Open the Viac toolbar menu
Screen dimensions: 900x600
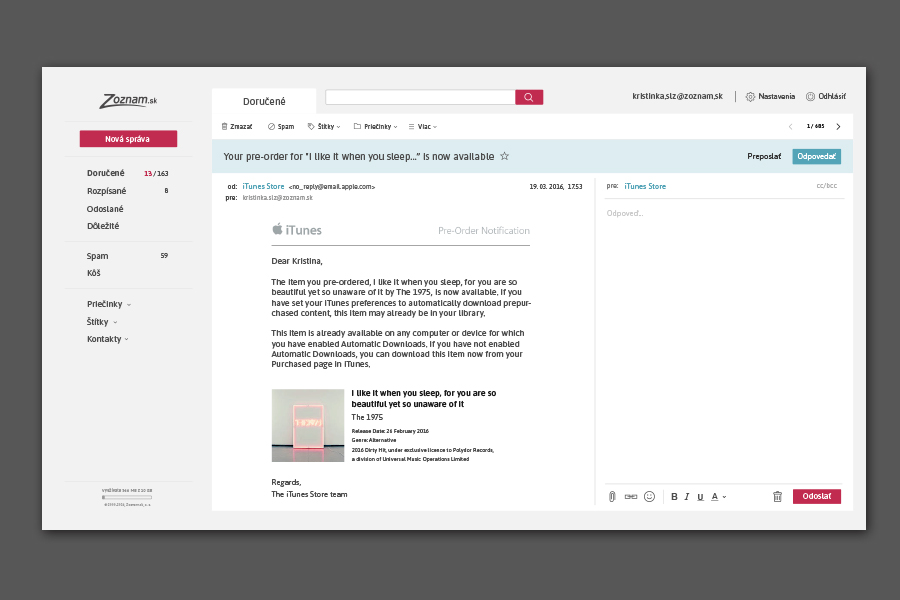click(x=423, y=127)
